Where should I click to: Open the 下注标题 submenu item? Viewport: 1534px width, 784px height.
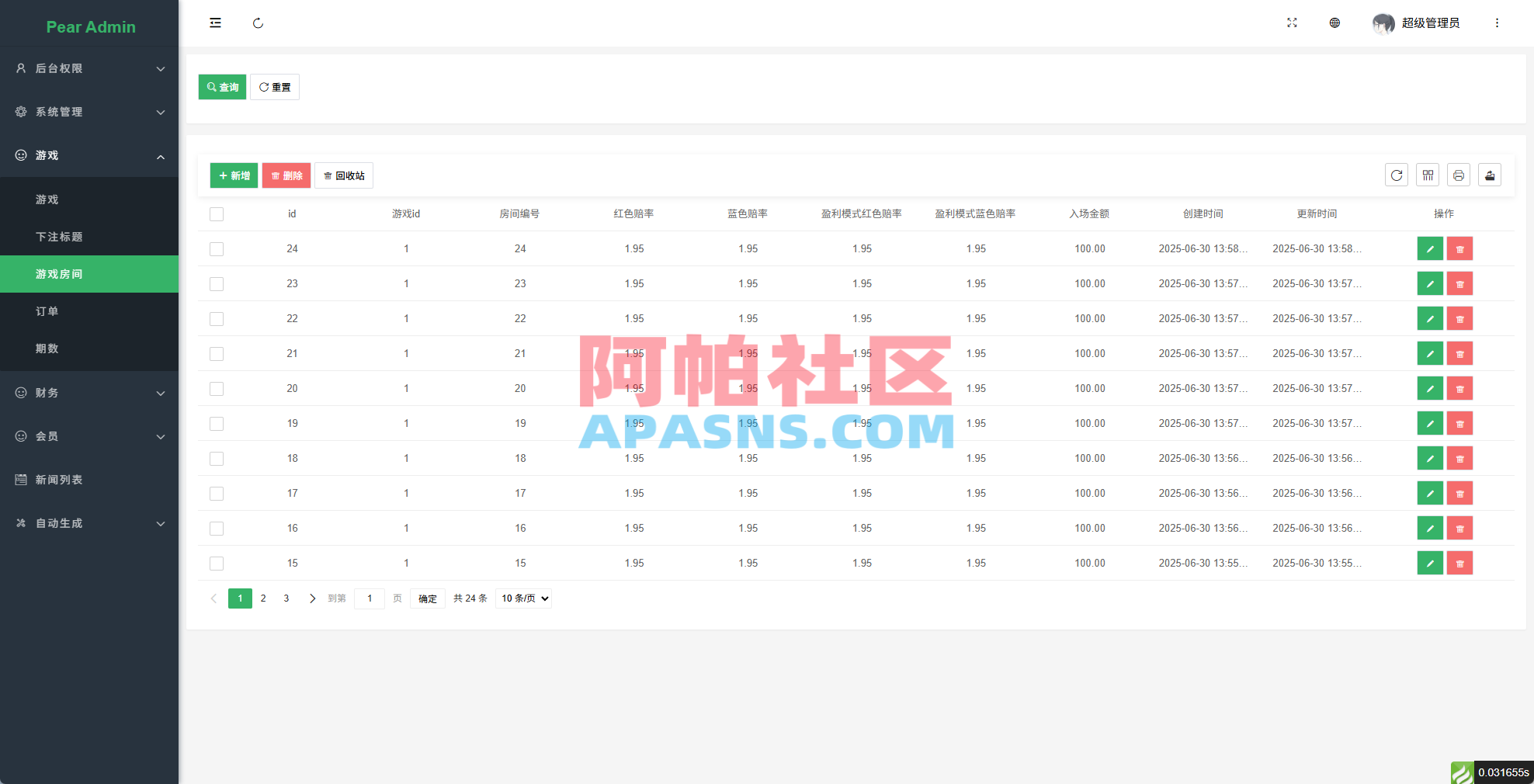[89, 237]
